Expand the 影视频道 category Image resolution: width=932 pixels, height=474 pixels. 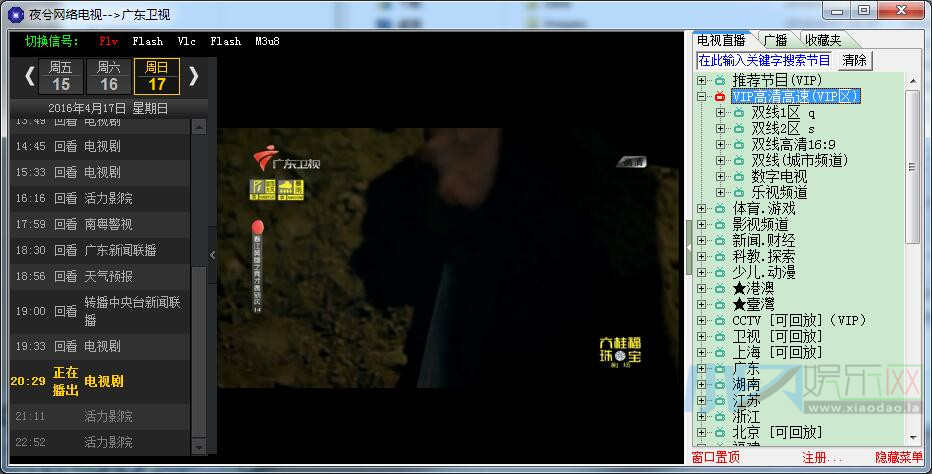pos(702,225)
